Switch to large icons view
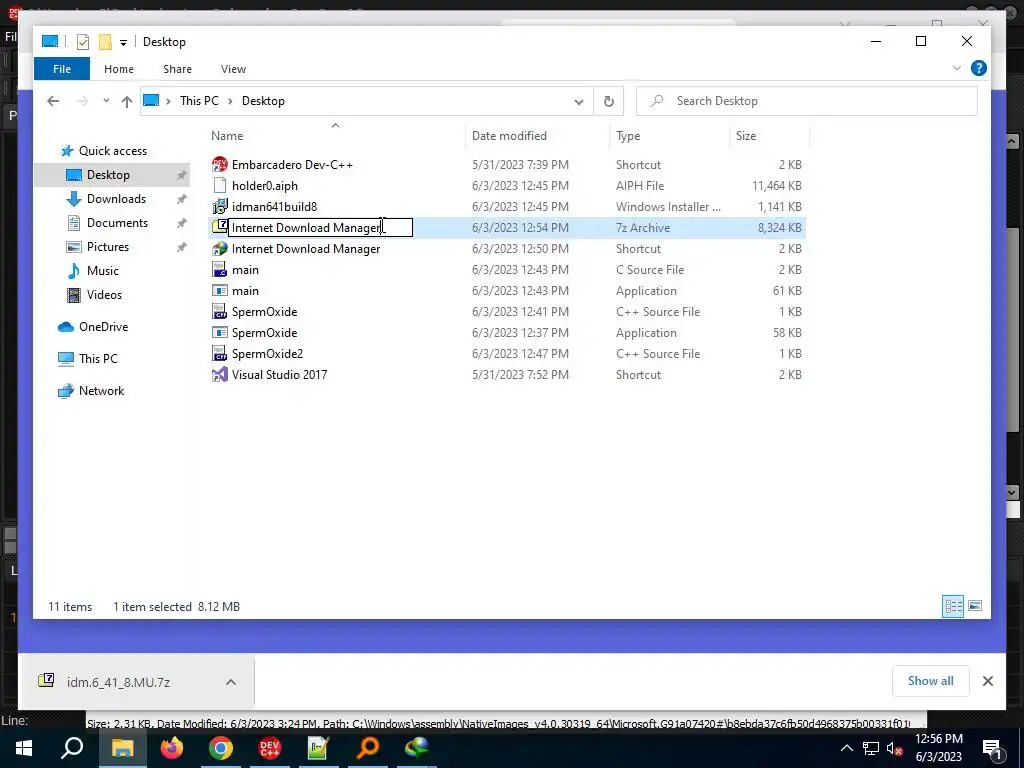This screenshot has height=768, width=1024. click(x=974, y=606)
